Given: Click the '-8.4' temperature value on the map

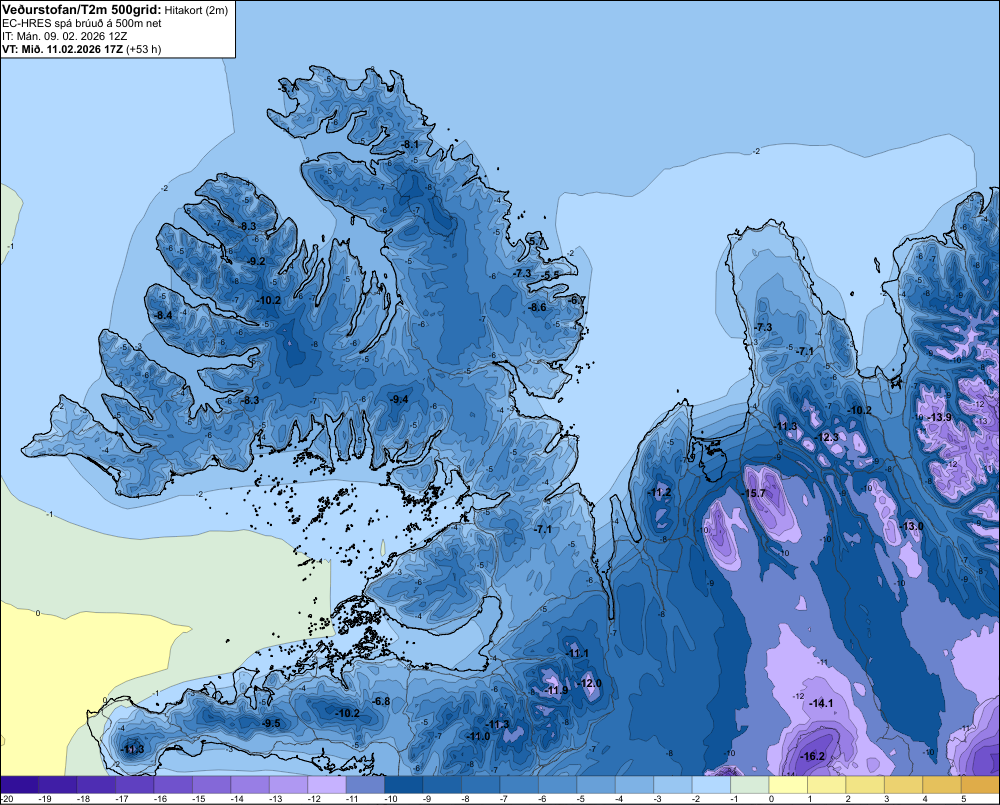Looking at the screenshot, I should click(x=163, y=315).
